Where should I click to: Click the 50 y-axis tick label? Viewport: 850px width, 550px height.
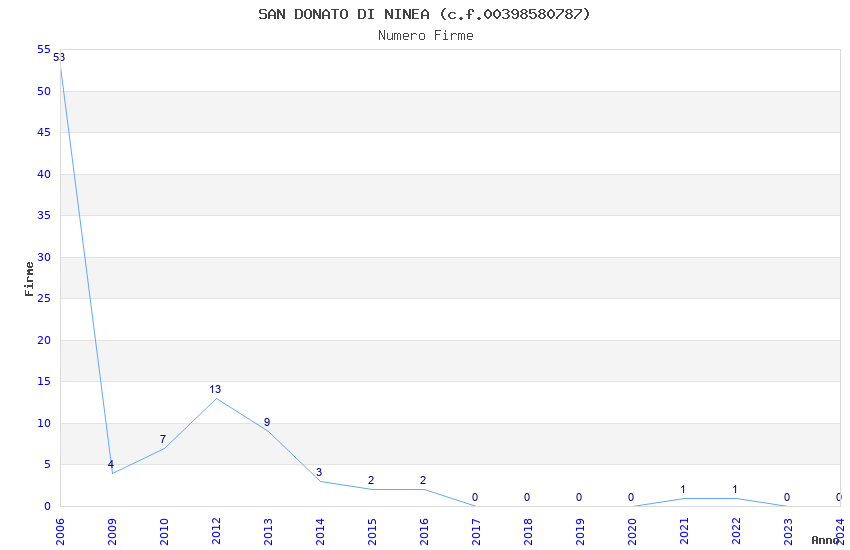44,91
